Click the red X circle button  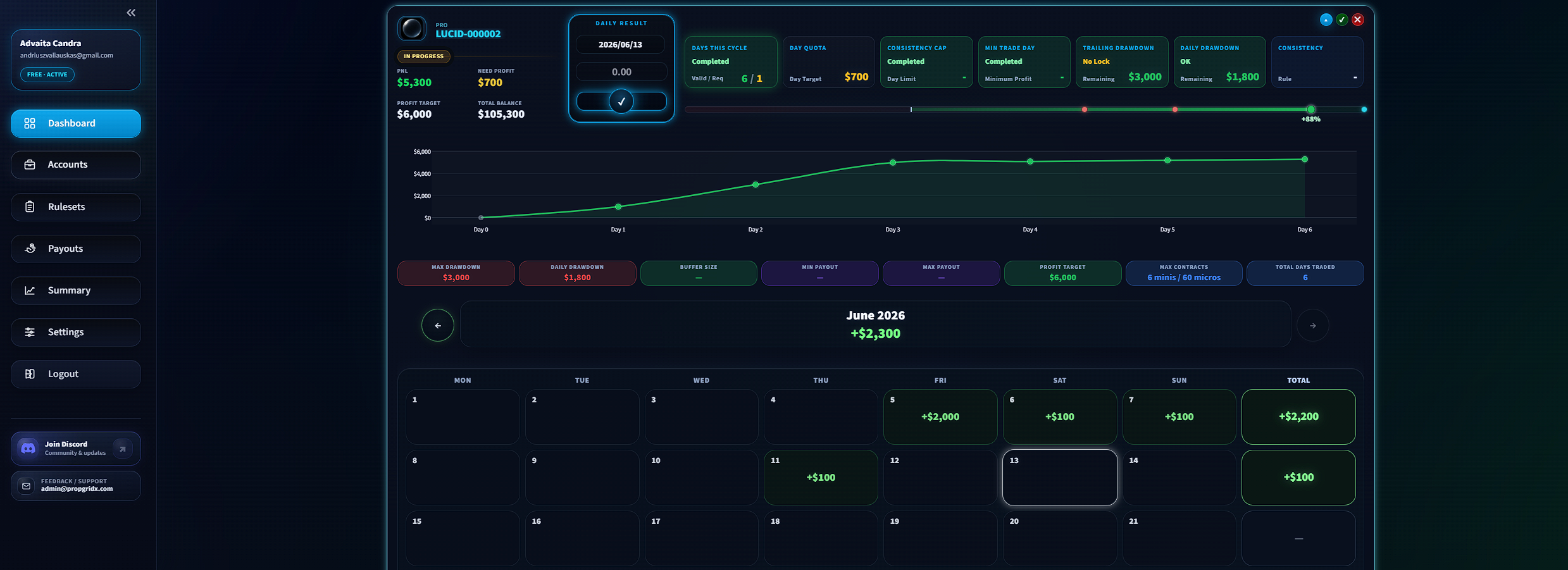click(x=1357, y=20)
